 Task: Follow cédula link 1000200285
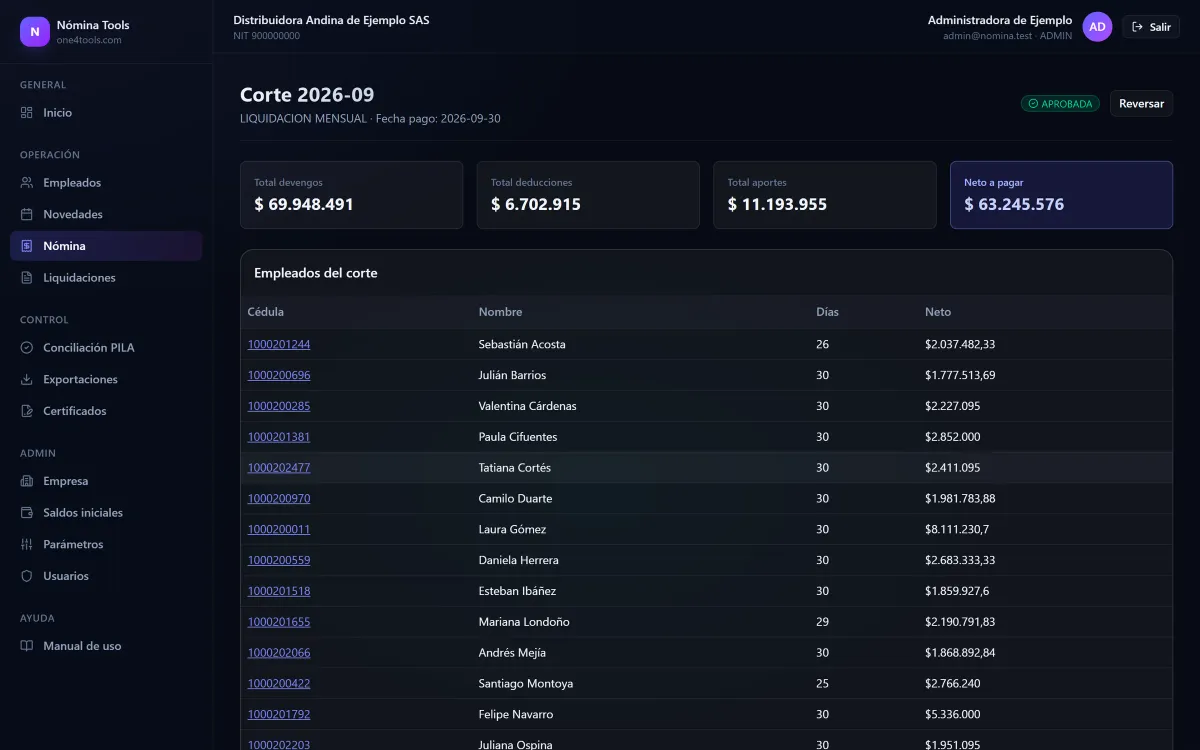[x=279, y=407]
